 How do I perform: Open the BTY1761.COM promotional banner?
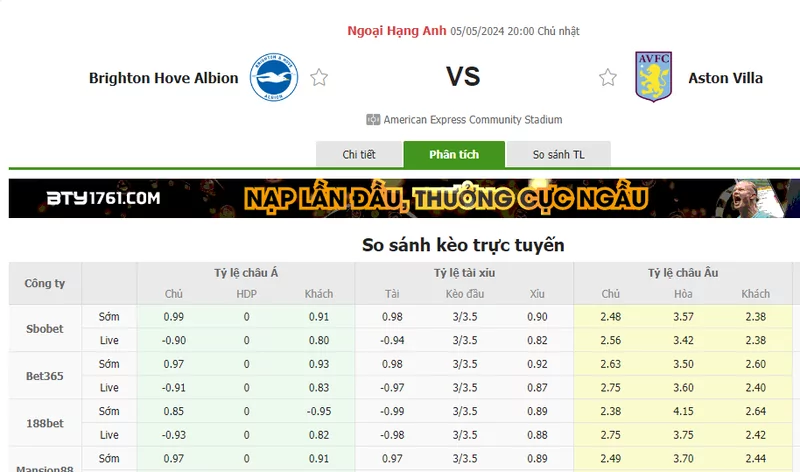pyautogui.click(x=404, y=198)
